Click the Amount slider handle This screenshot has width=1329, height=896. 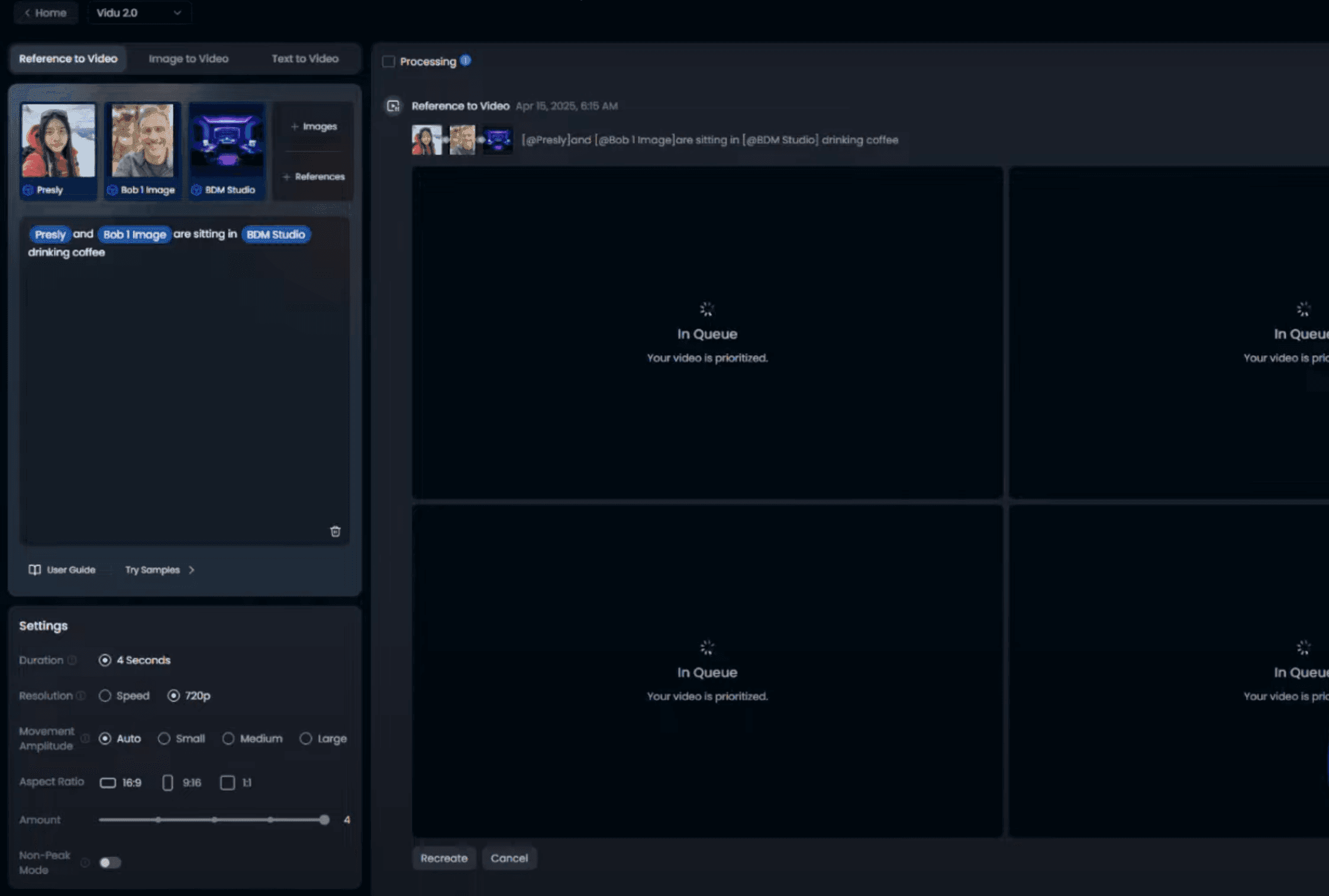(324, 820)
